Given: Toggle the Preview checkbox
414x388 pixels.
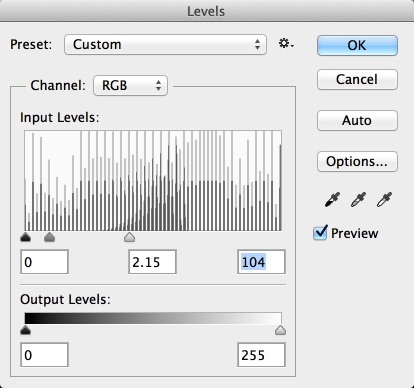Looking at the screenshot, I should [x=320, y=232].
